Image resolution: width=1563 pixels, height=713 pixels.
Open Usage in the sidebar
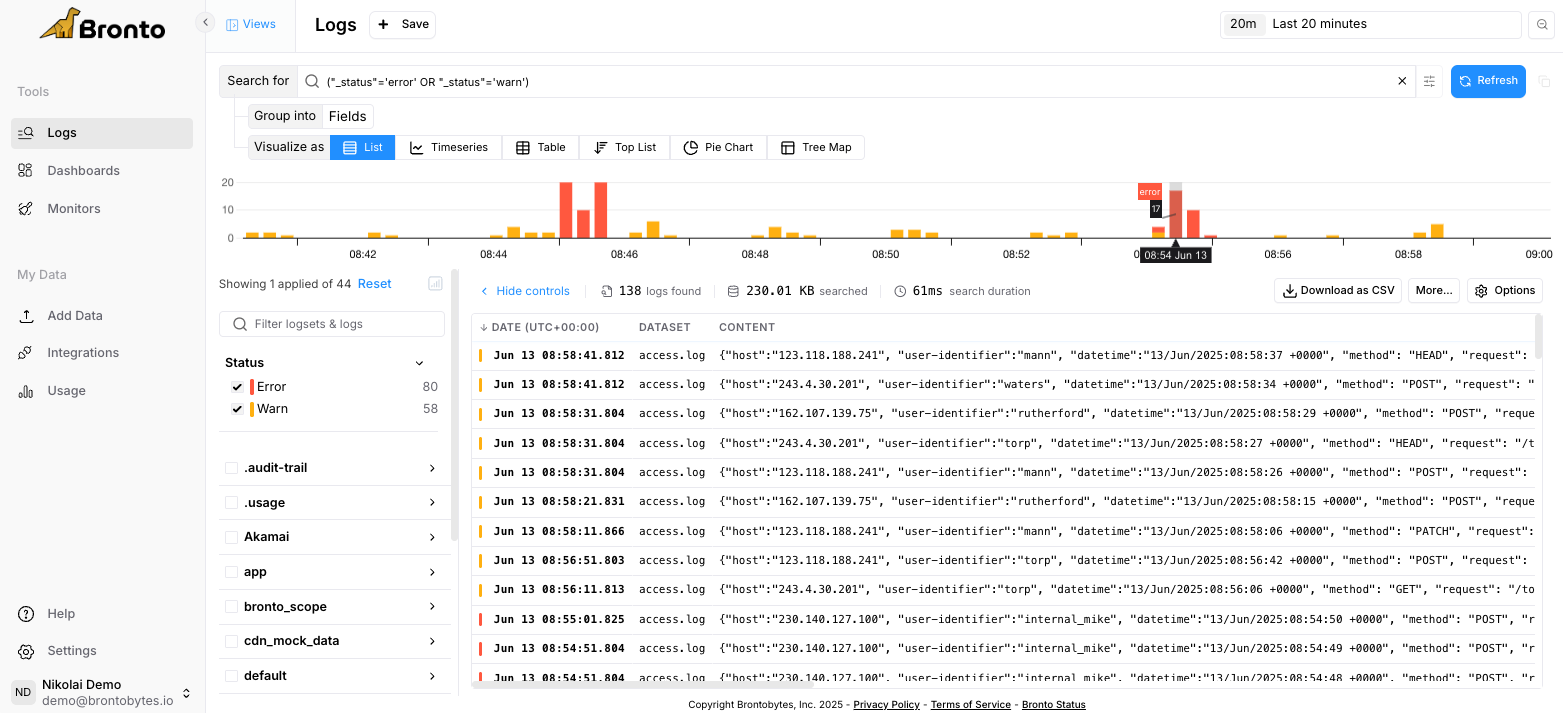coord(102,391)
